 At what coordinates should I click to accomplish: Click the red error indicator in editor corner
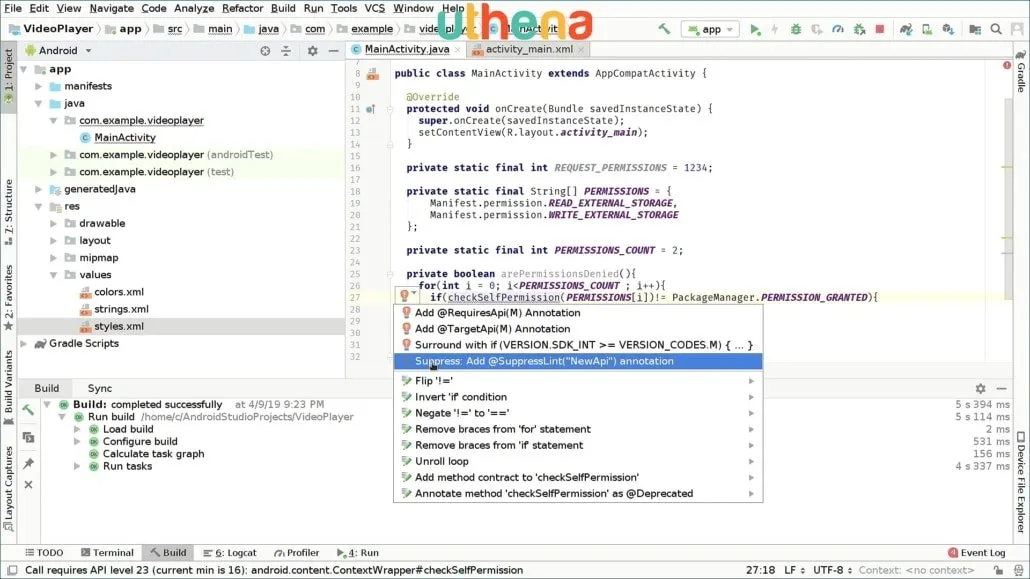click(1007, 65)
